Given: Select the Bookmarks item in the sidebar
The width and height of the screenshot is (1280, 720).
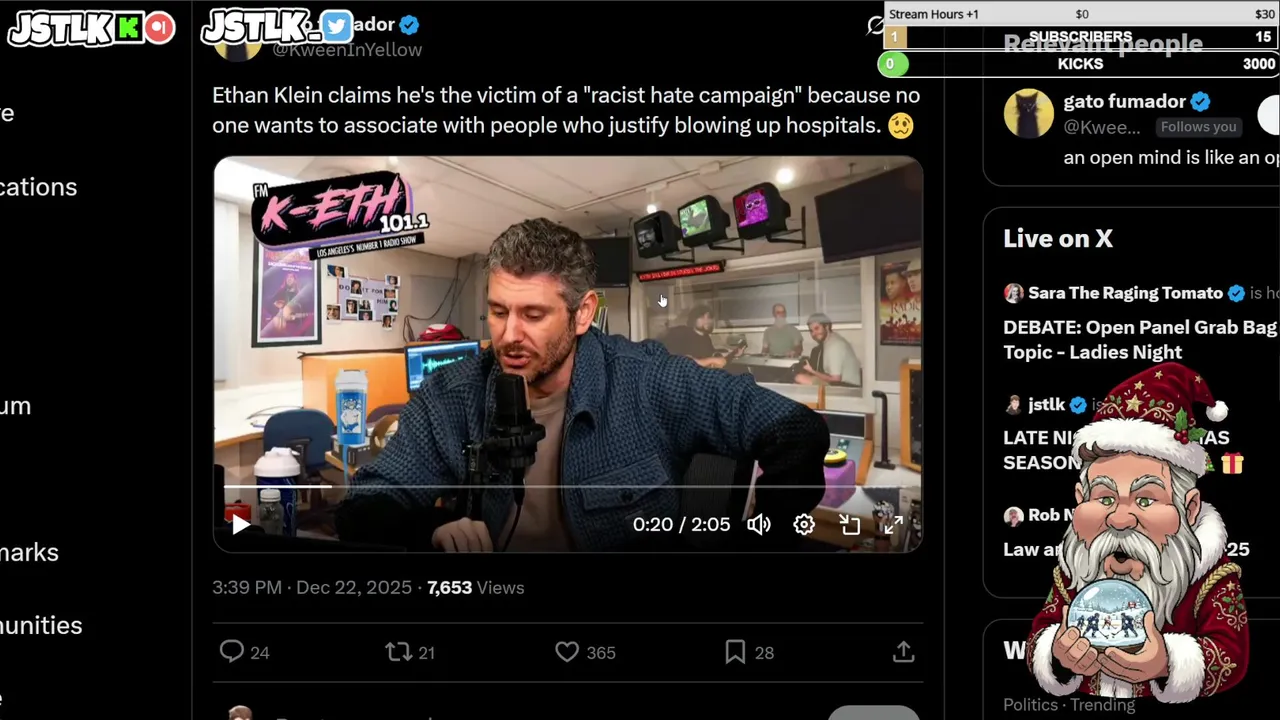Looking at the screenshot, I should click(29, 552).
